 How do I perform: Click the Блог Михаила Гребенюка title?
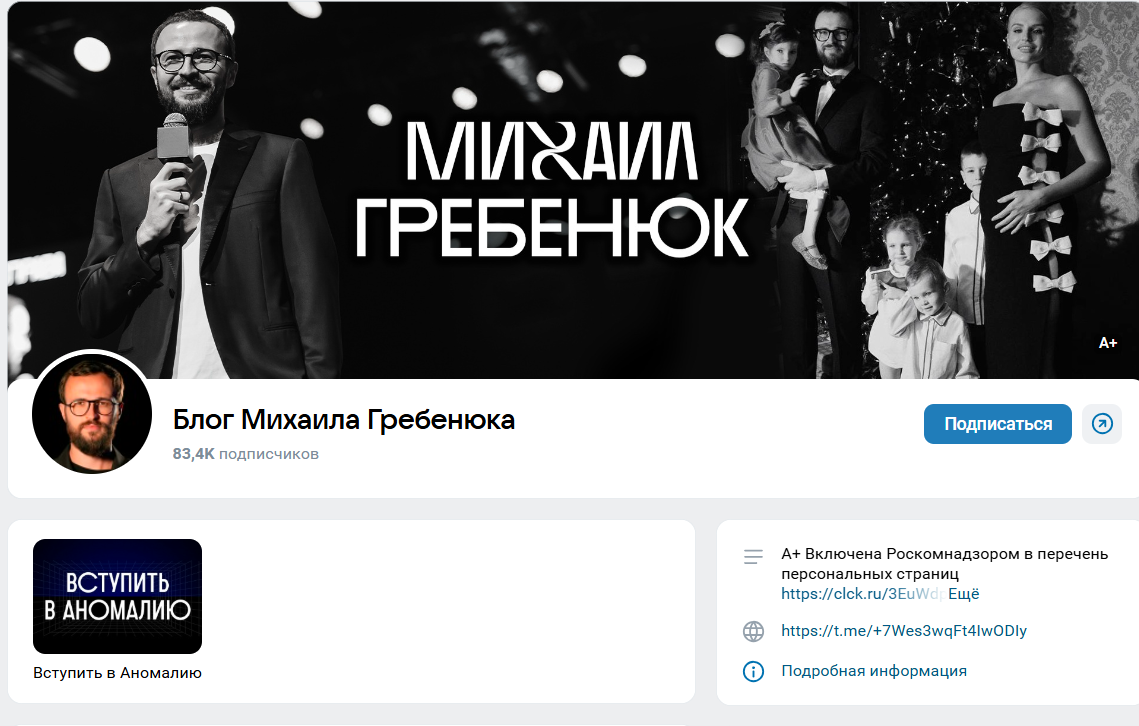(344, 420)
